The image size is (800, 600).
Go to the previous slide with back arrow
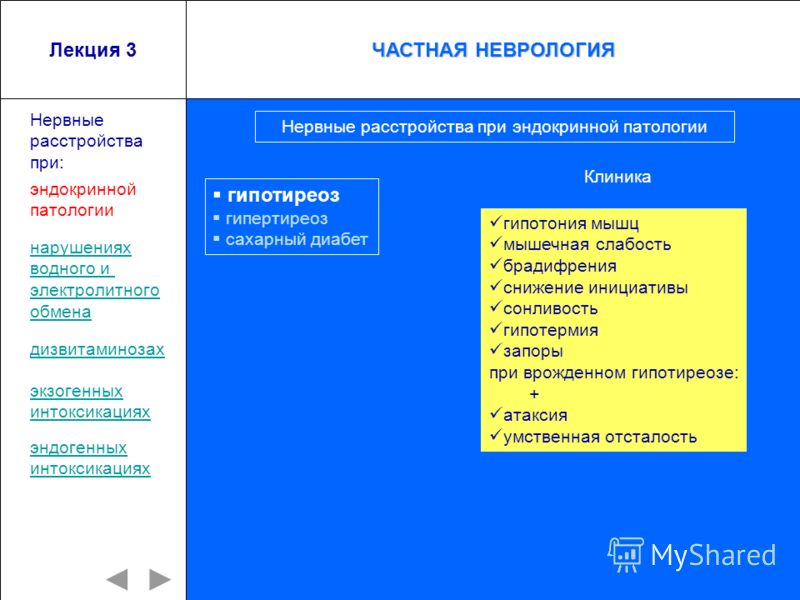(117, 579)
